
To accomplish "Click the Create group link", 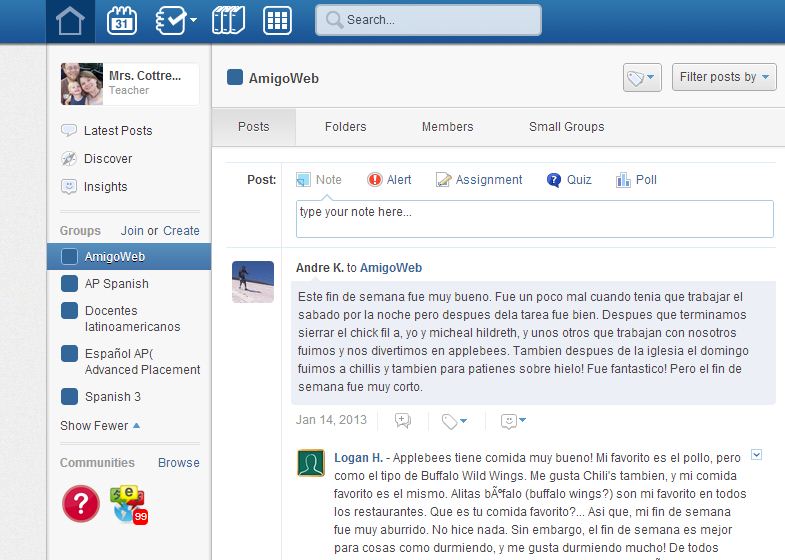I will click(181, 230).
